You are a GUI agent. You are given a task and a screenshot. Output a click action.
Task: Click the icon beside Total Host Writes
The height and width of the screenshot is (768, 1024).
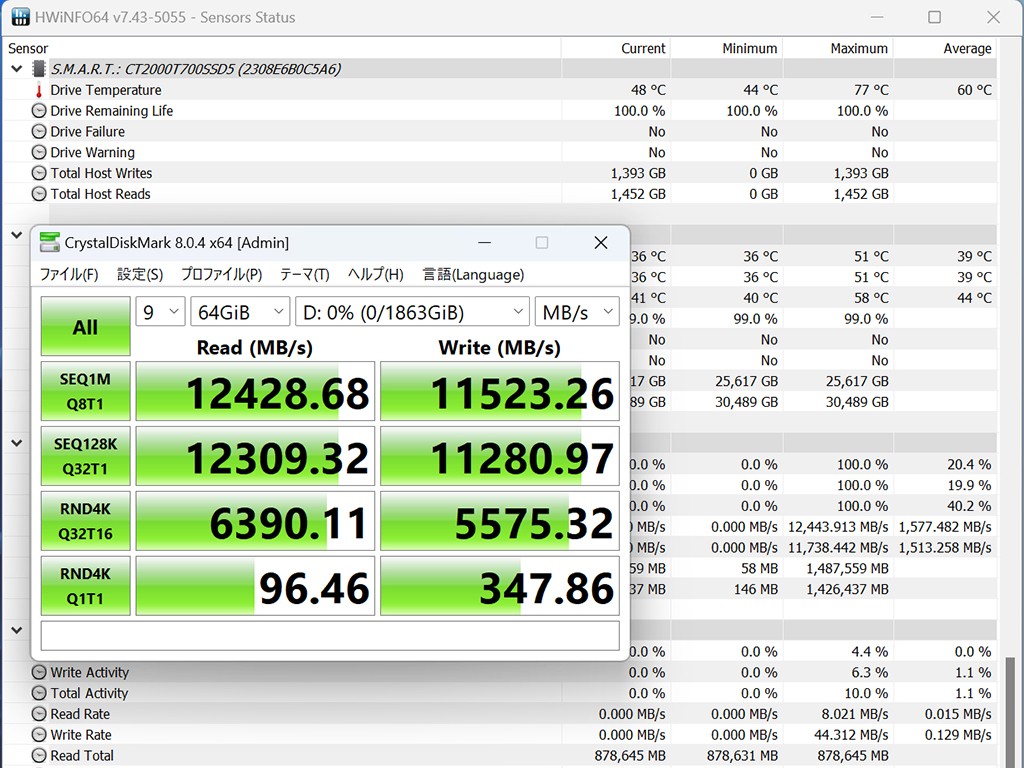[39, 173]
